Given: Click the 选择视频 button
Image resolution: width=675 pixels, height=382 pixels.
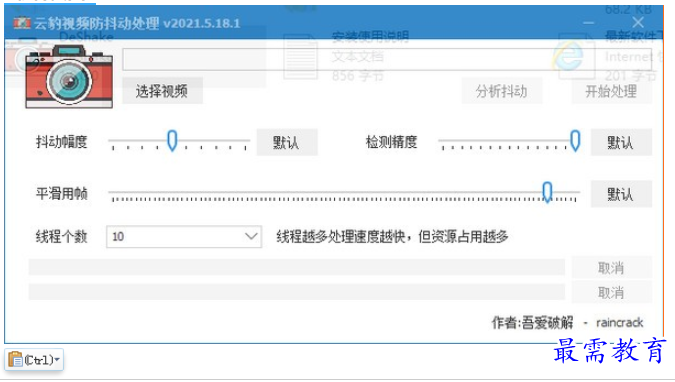Looking at the screenshot, I should 162,91.
